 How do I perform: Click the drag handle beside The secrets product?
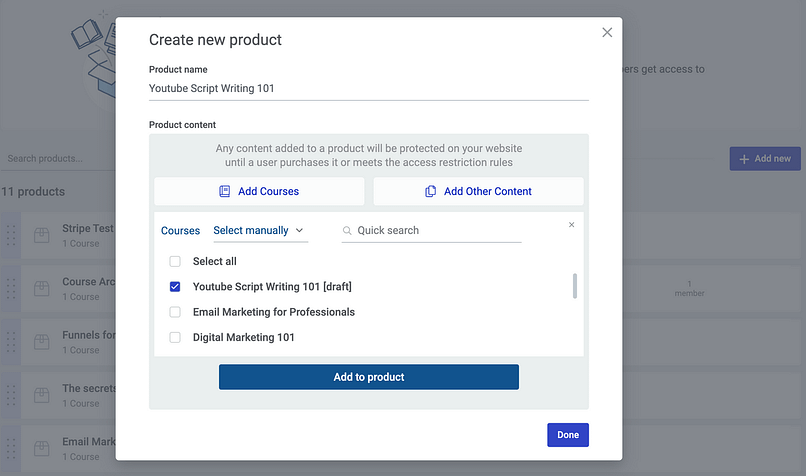pos(12,395)
